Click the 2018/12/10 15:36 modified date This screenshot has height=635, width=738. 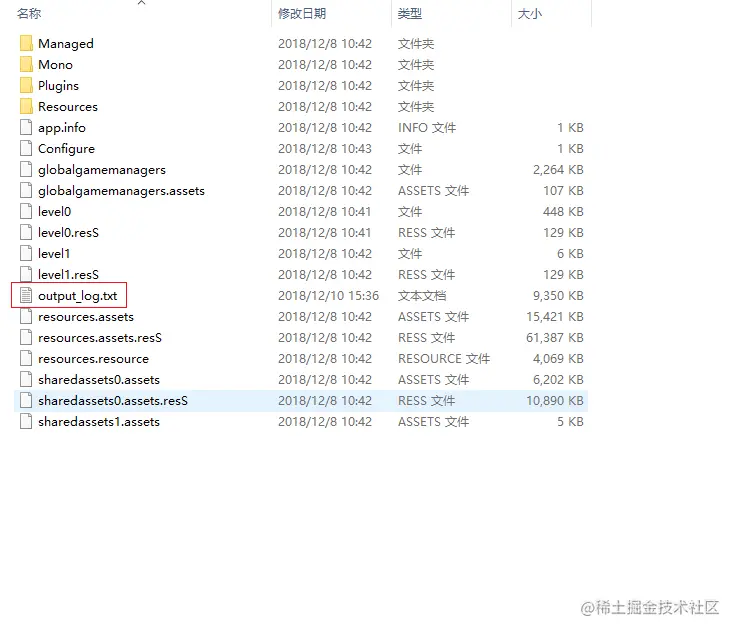328,296
